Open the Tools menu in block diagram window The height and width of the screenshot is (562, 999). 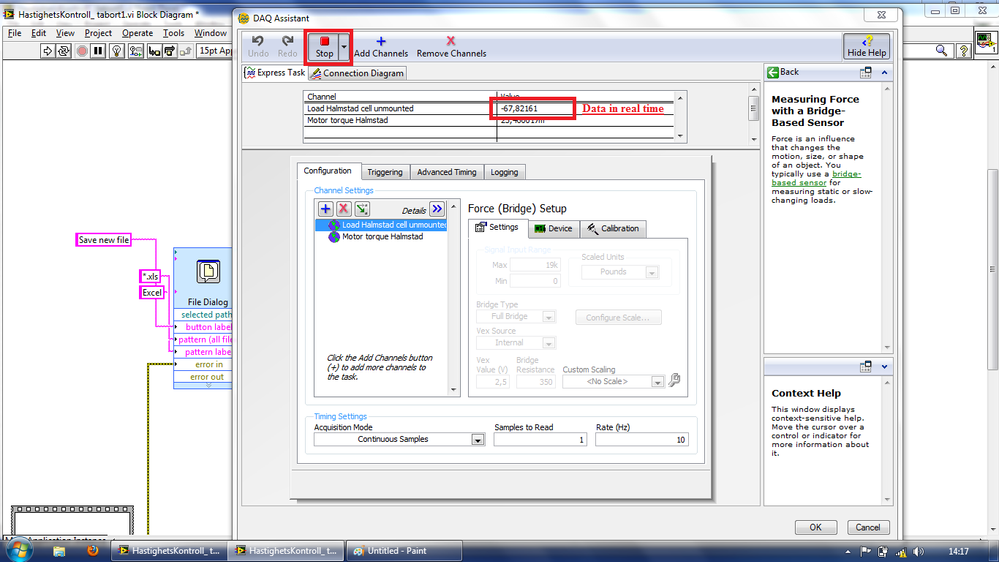(x=173, y=33)
